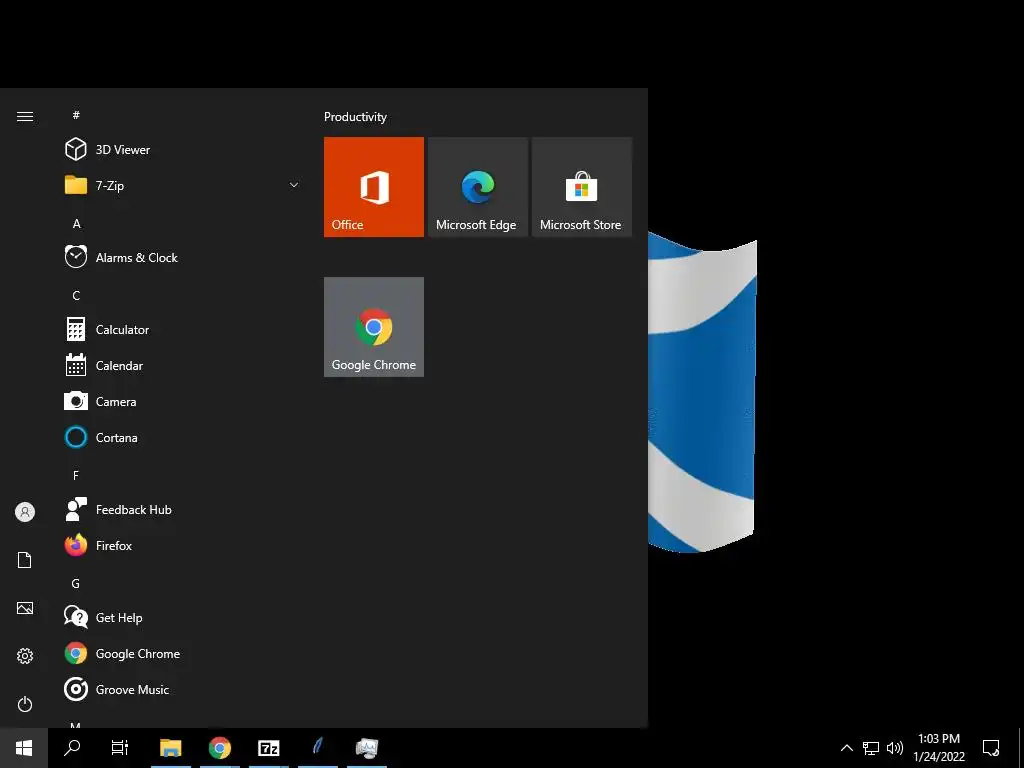Expand the 7-Zip folder chevron
Image resolution: width=1024 pixels, height=768 pixels.
click(x=294, y=185)
